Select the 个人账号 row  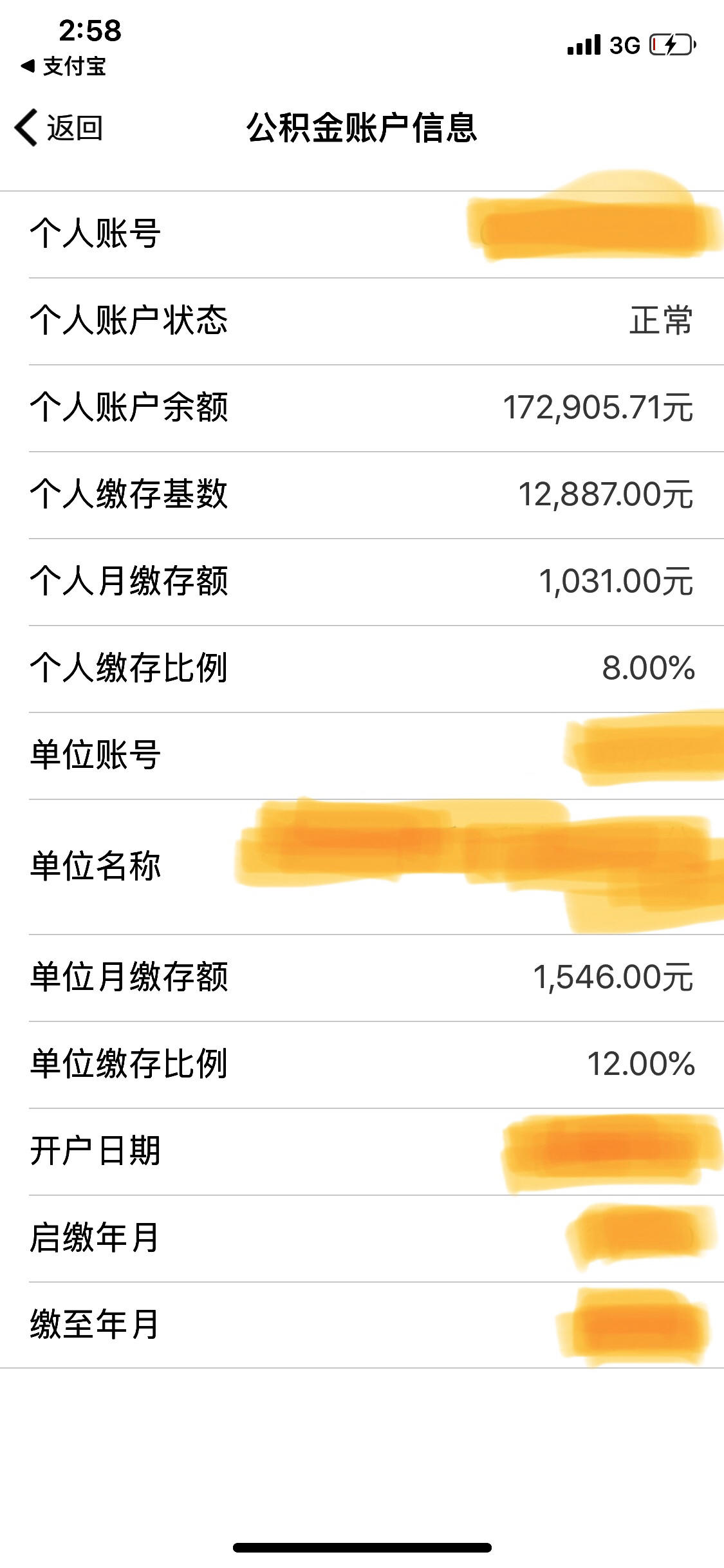pyautogui.click(x=362, y=234)
